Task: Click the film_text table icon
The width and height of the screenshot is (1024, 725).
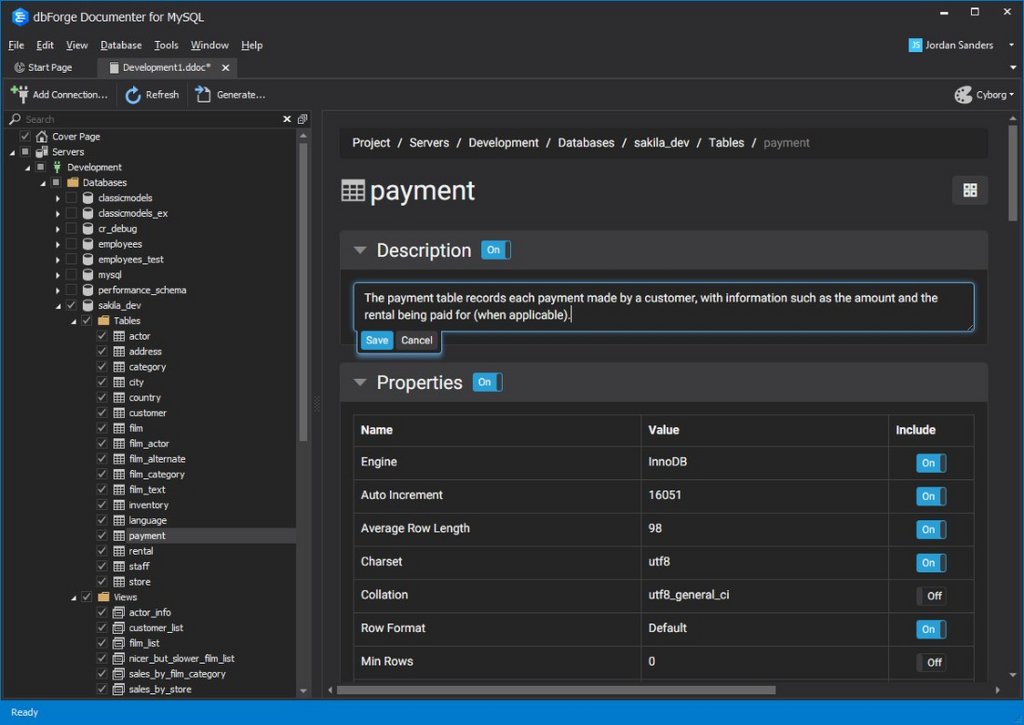Action: [119, 489]
